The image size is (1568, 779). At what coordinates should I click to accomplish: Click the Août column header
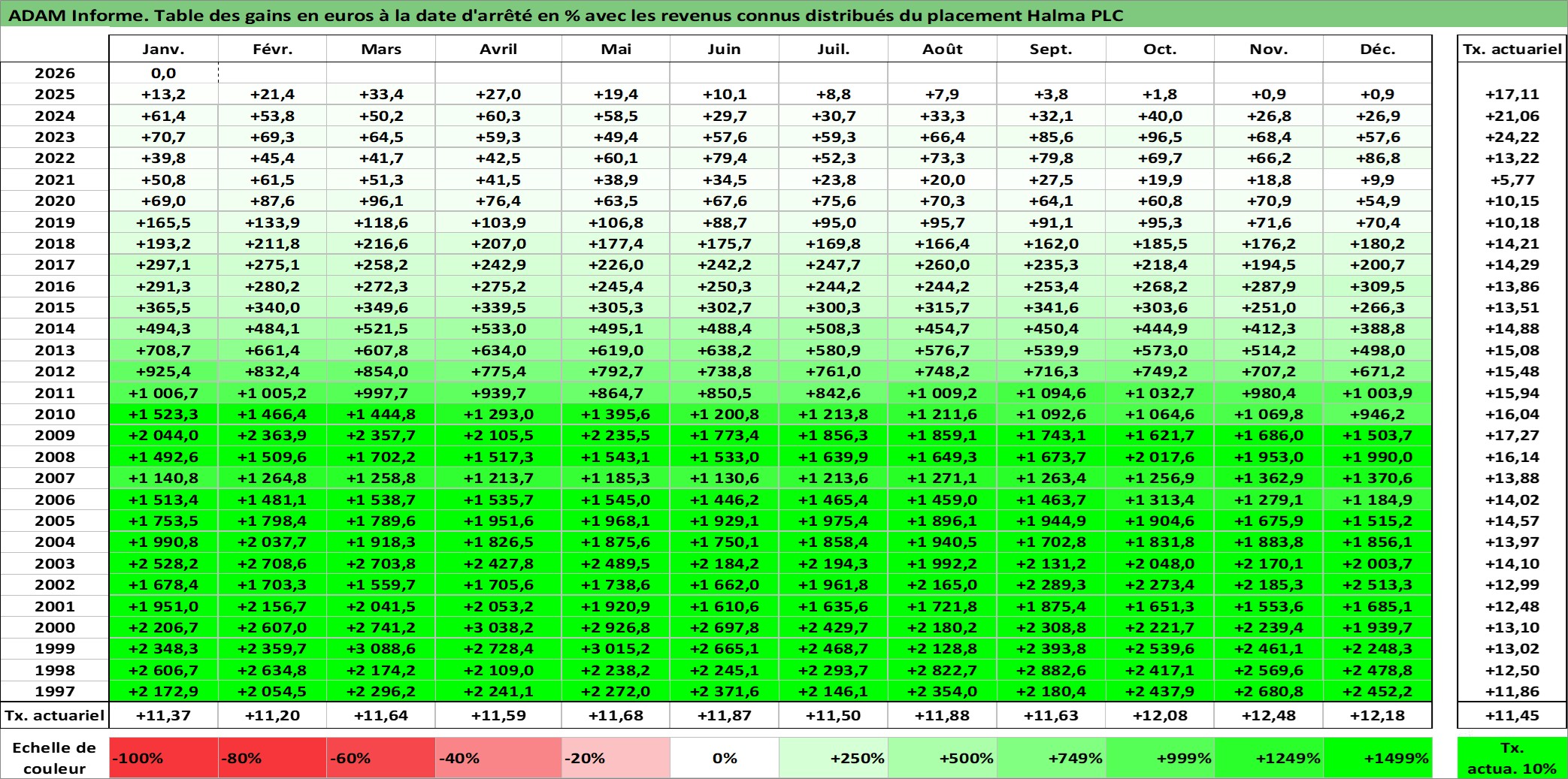[943, 49]
